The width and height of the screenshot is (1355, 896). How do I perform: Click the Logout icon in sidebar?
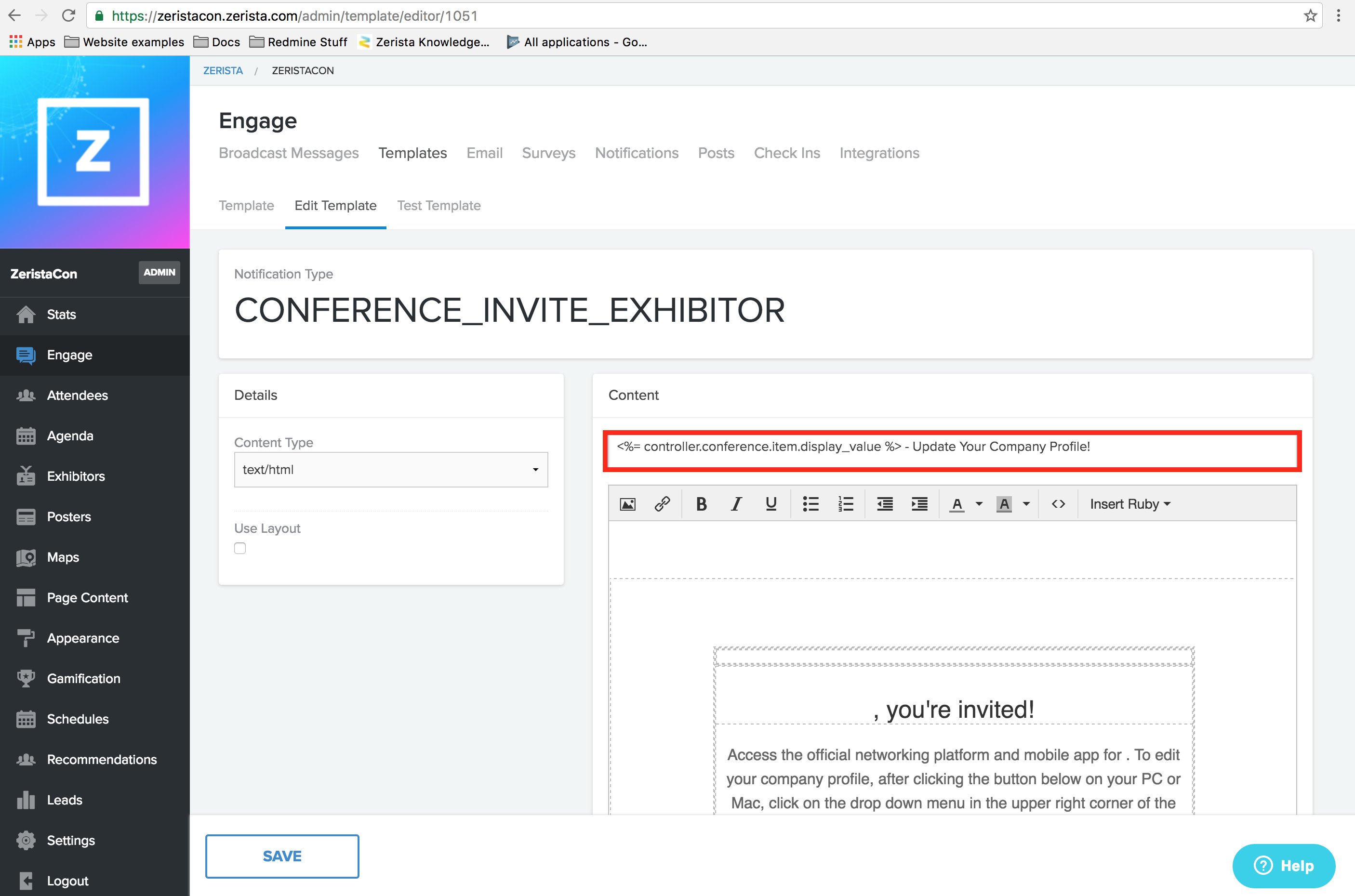(x=26, y=881)
